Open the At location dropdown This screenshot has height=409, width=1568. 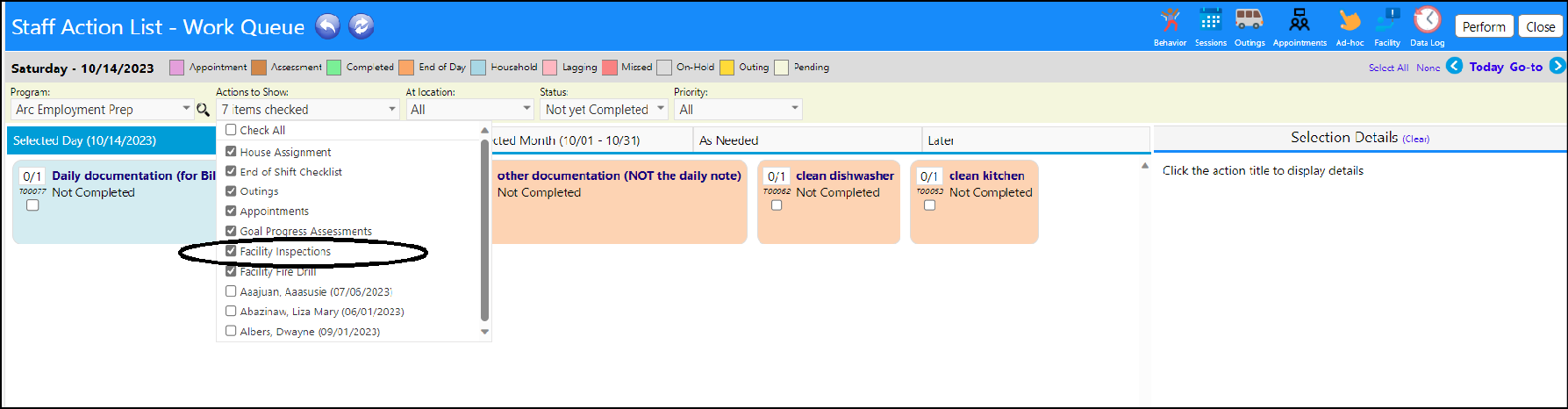point(470,109)
